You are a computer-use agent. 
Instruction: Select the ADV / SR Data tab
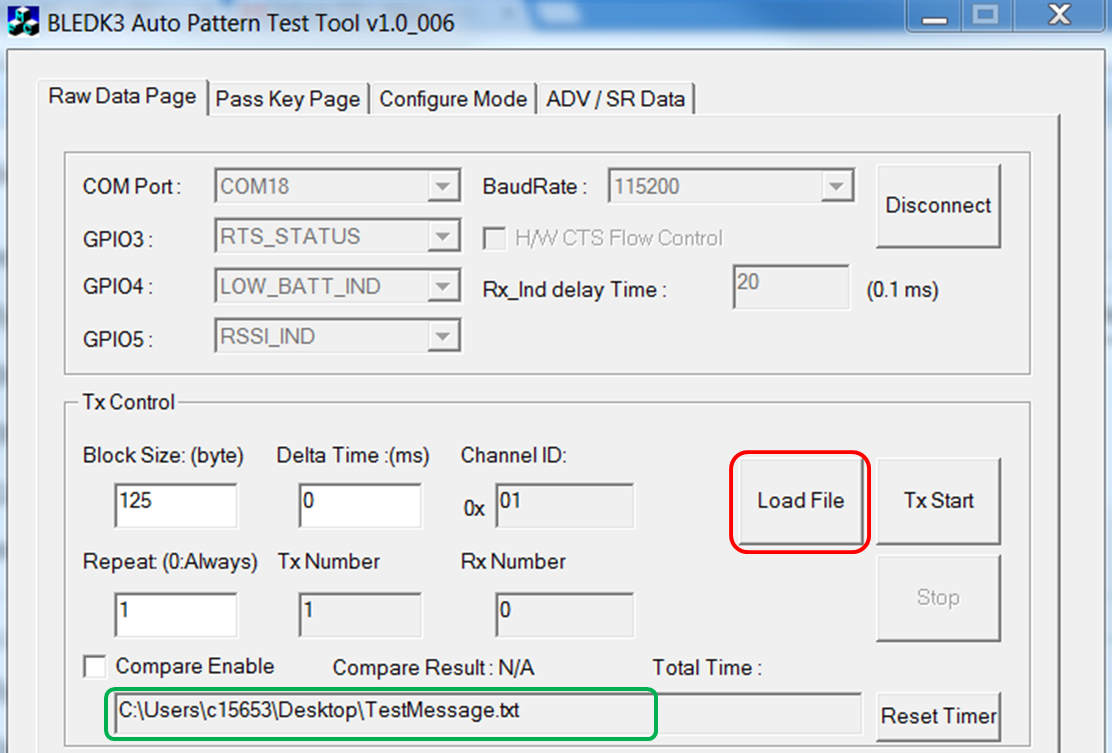pos(615,99)
